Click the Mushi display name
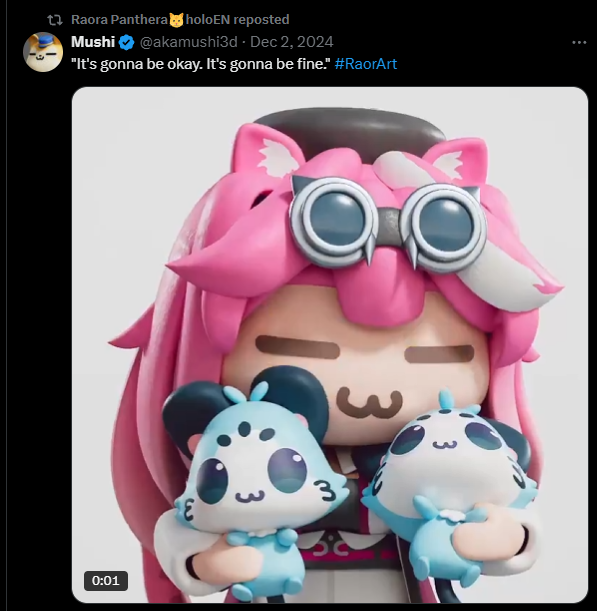Image resolution: width=597 pixels, height=611 pixels. [x=93, y=42]
